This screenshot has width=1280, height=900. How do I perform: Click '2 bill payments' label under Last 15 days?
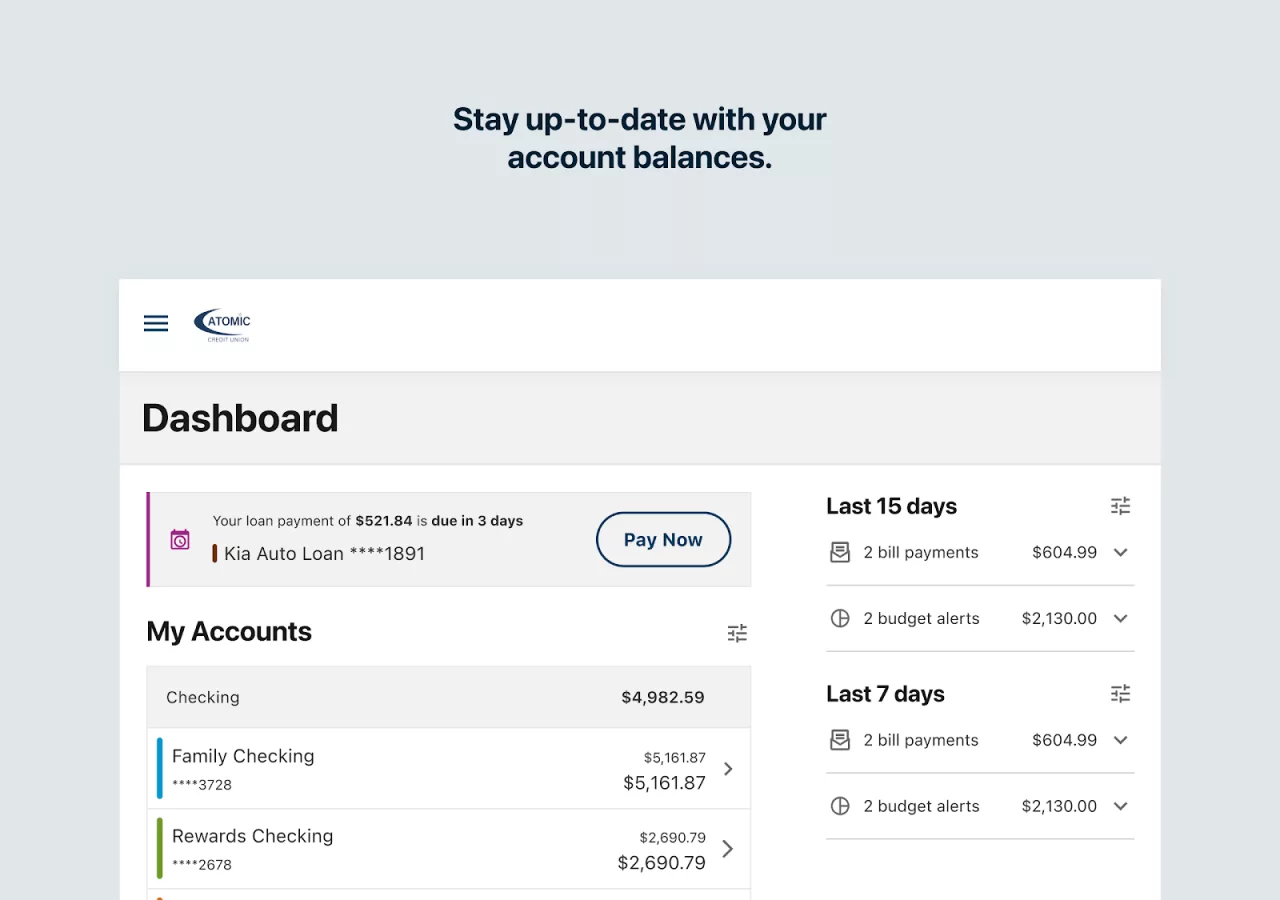(x=921, y=552)
